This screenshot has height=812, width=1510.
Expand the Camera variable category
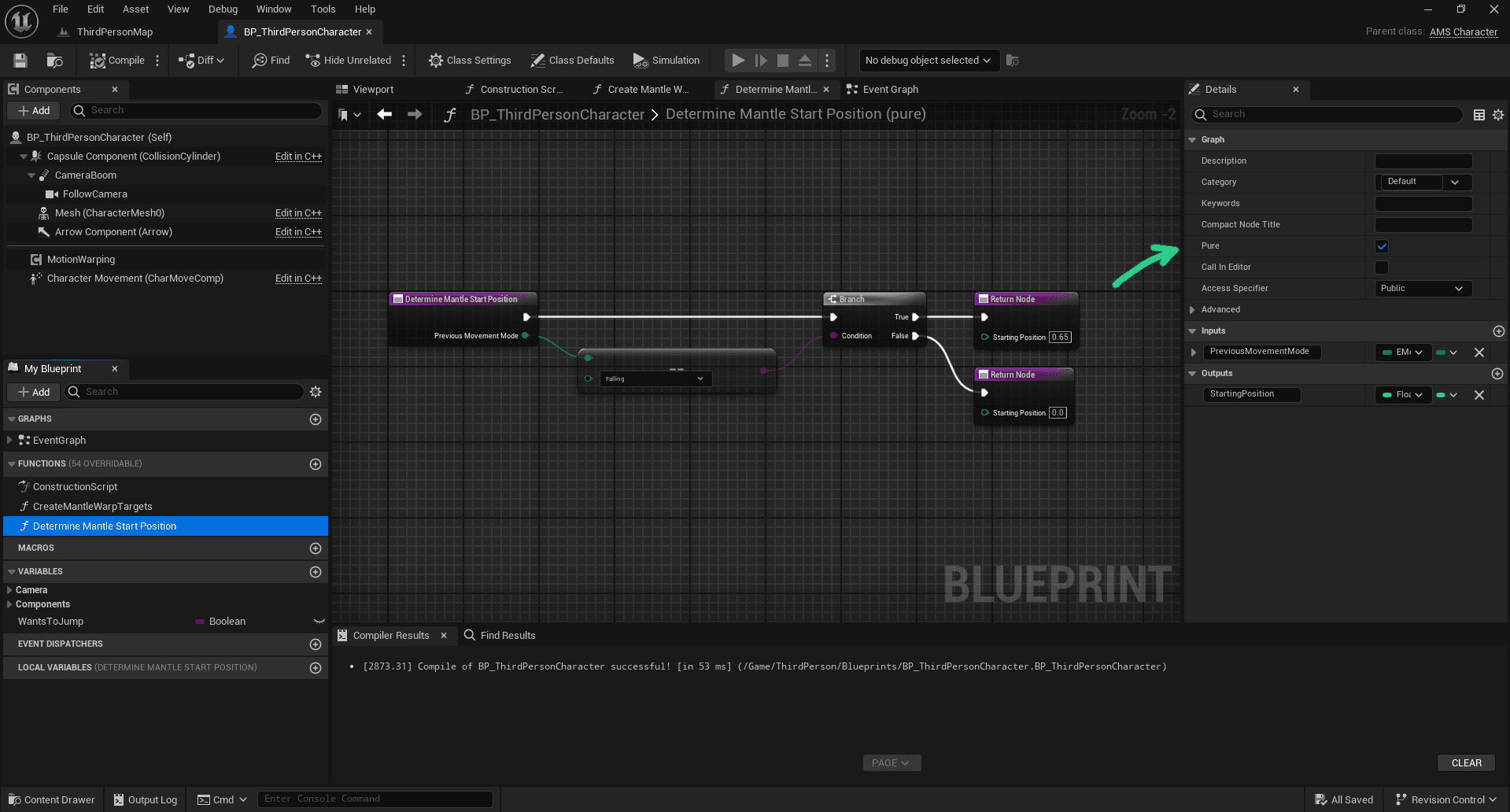(9, 590)
